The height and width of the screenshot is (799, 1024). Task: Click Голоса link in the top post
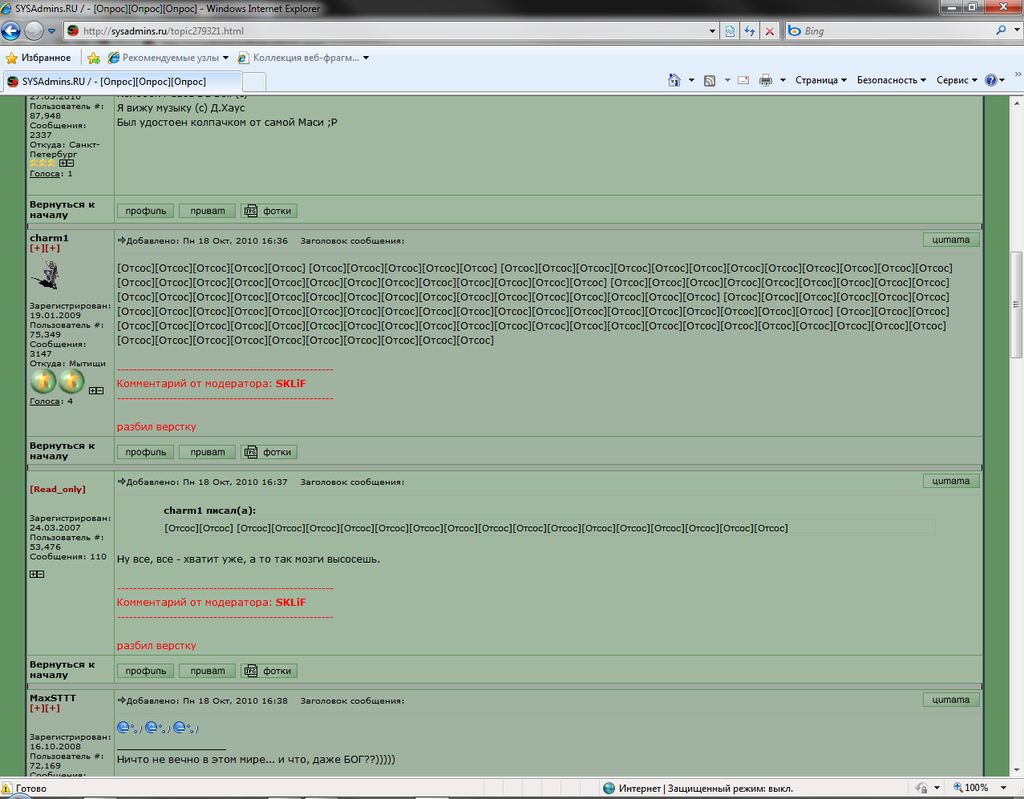45,174
